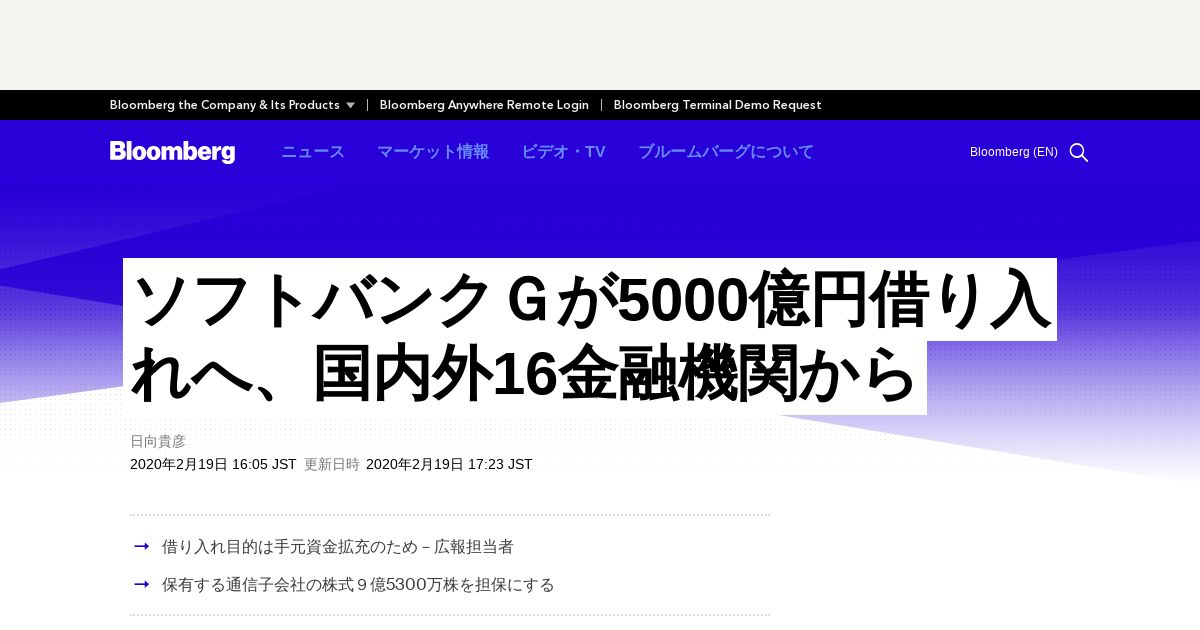Open the Bloomberg logo homepage link
This screenshot has height=630, width=1200.
tap(172, 152)
